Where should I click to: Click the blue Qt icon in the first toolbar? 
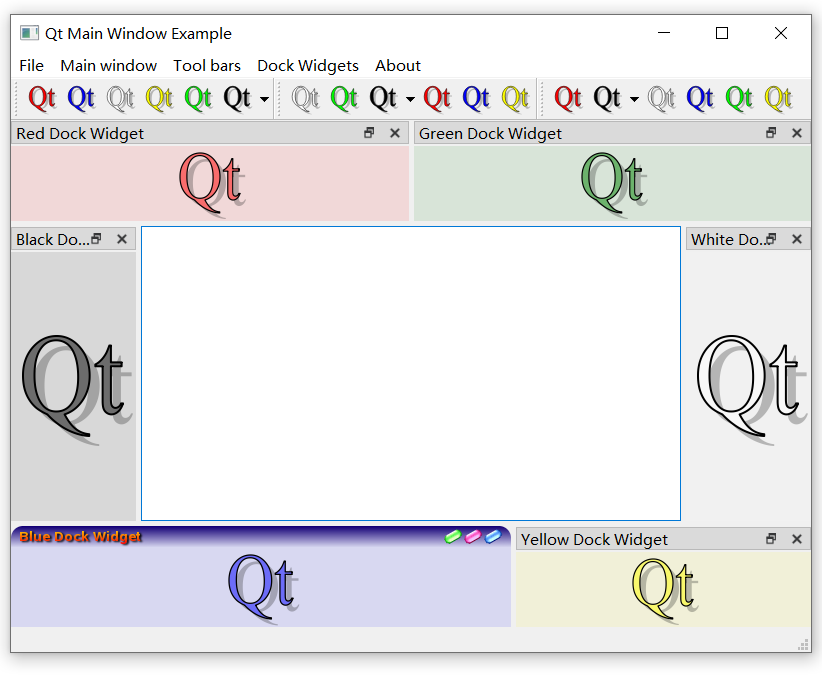coord(81,98)
